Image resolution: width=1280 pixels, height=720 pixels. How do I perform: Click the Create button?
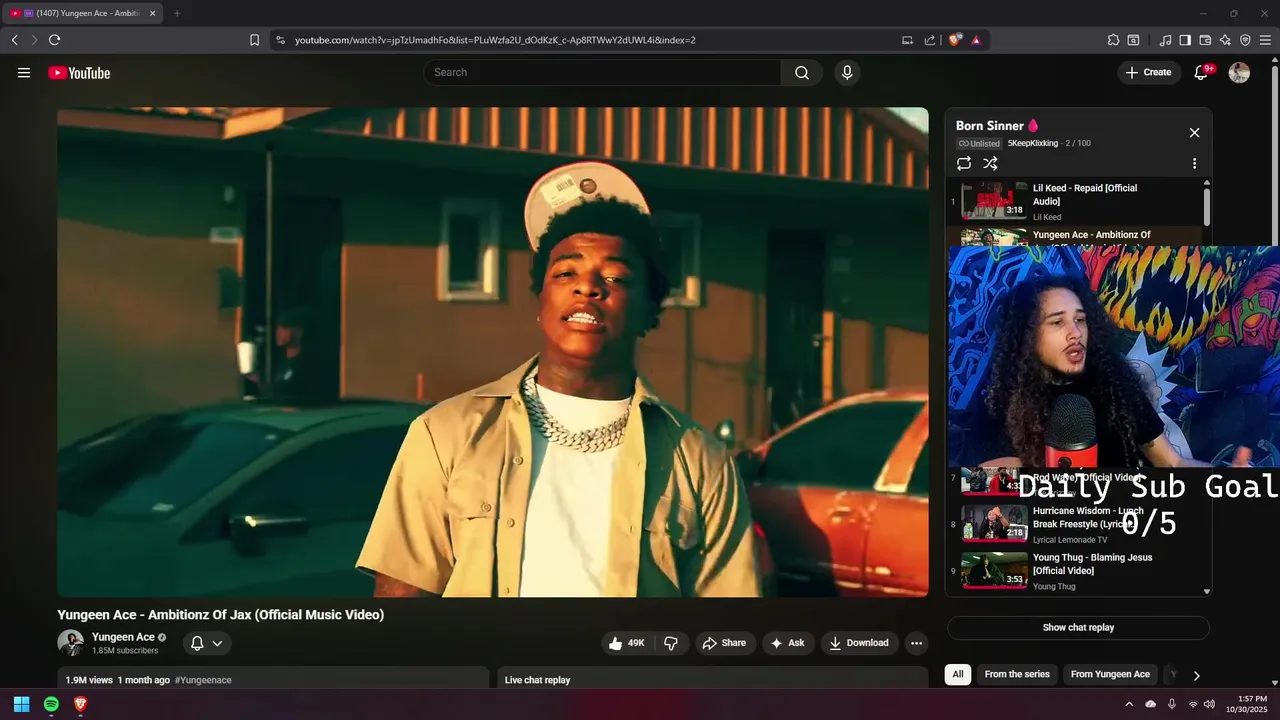coord(1149,72)
